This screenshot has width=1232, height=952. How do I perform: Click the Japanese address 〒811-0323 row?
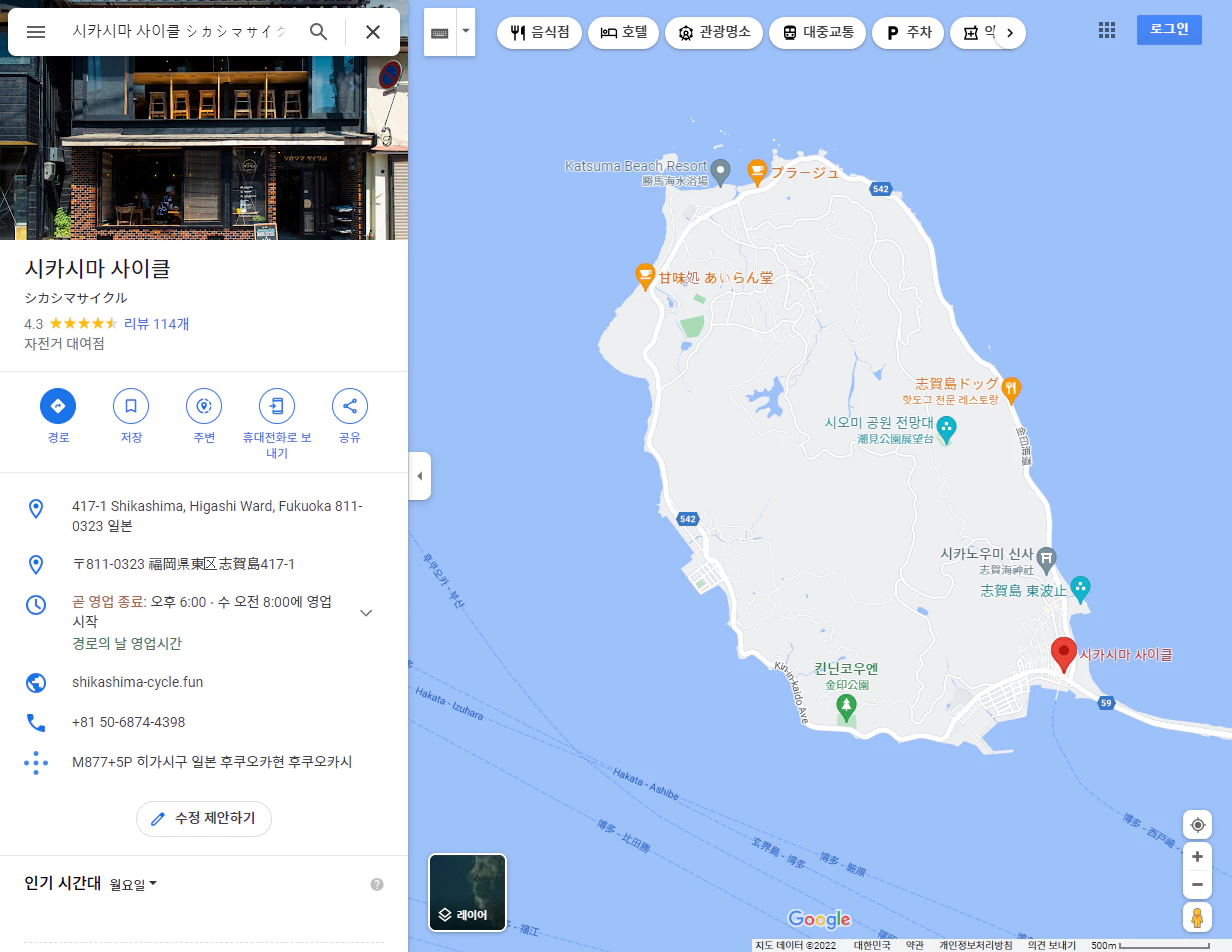204,564
